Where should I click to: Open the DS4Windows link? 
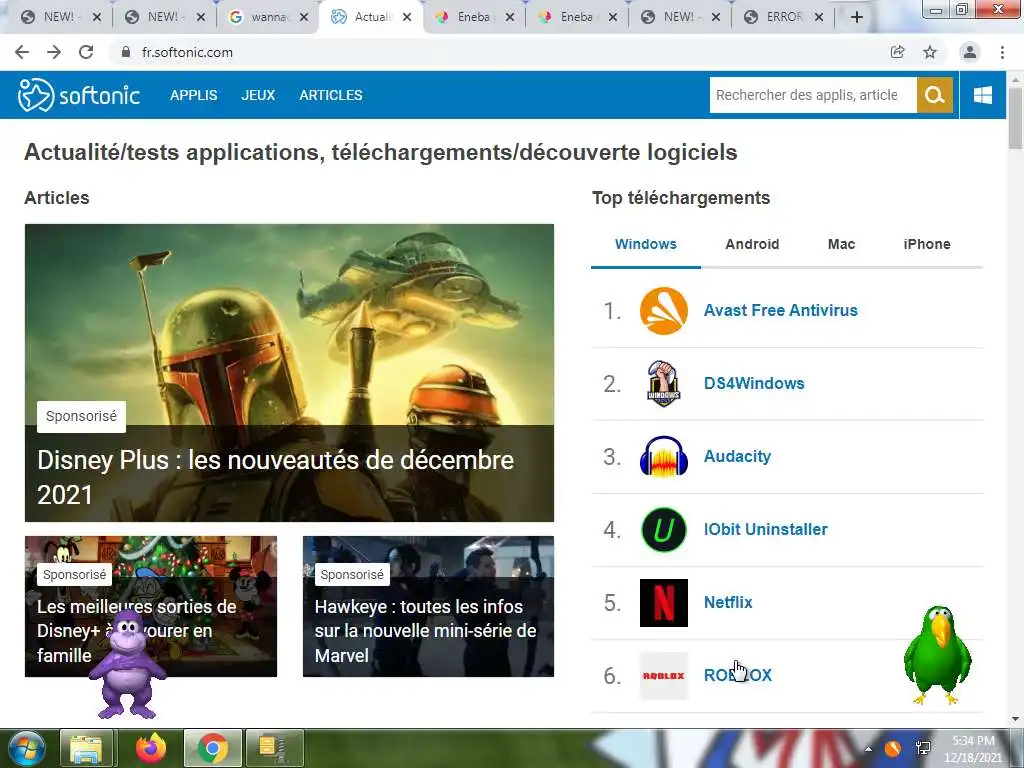point(754,383)
